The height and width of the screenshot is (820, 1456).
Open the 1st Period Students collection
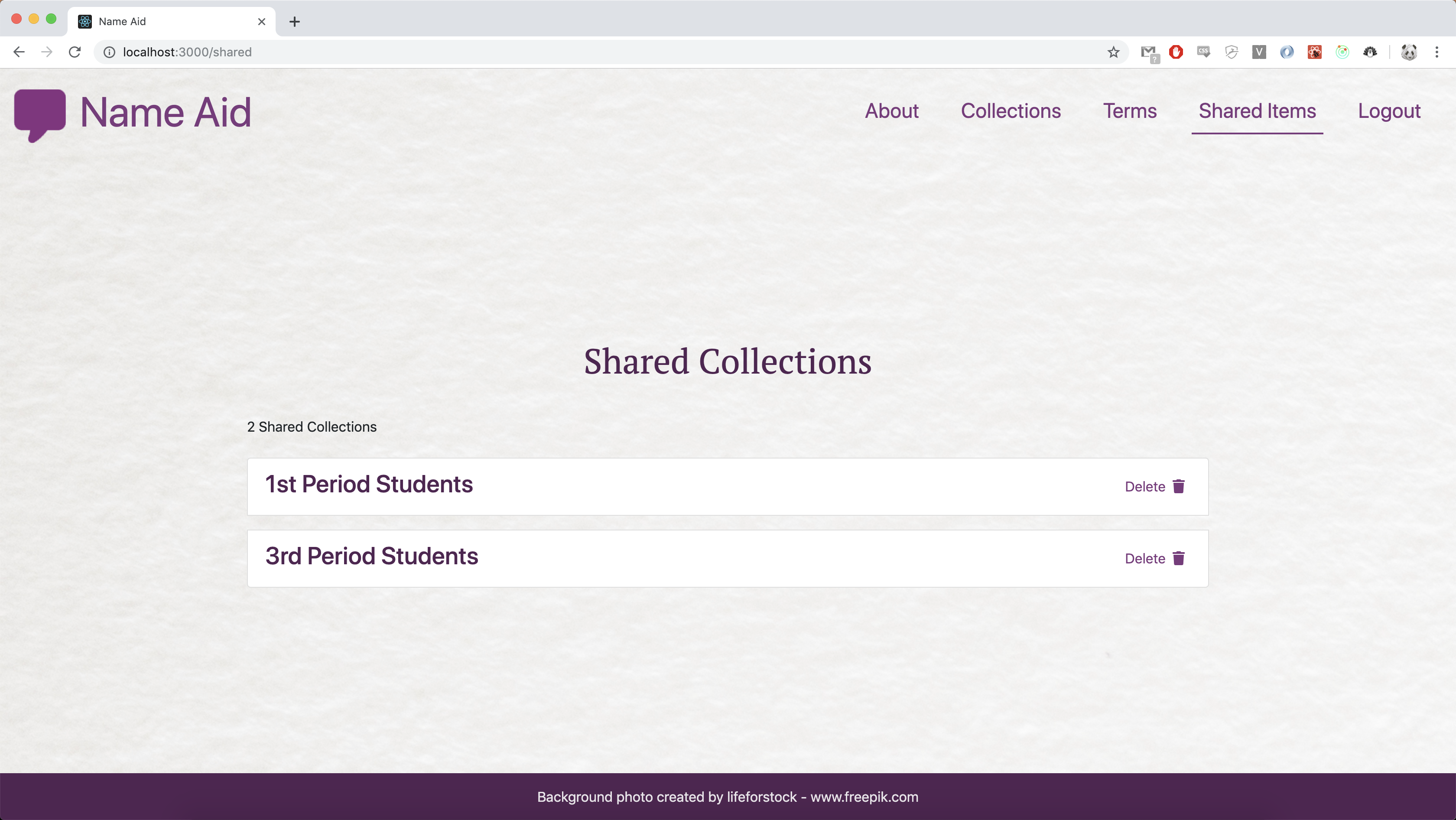tap(368, 484)
